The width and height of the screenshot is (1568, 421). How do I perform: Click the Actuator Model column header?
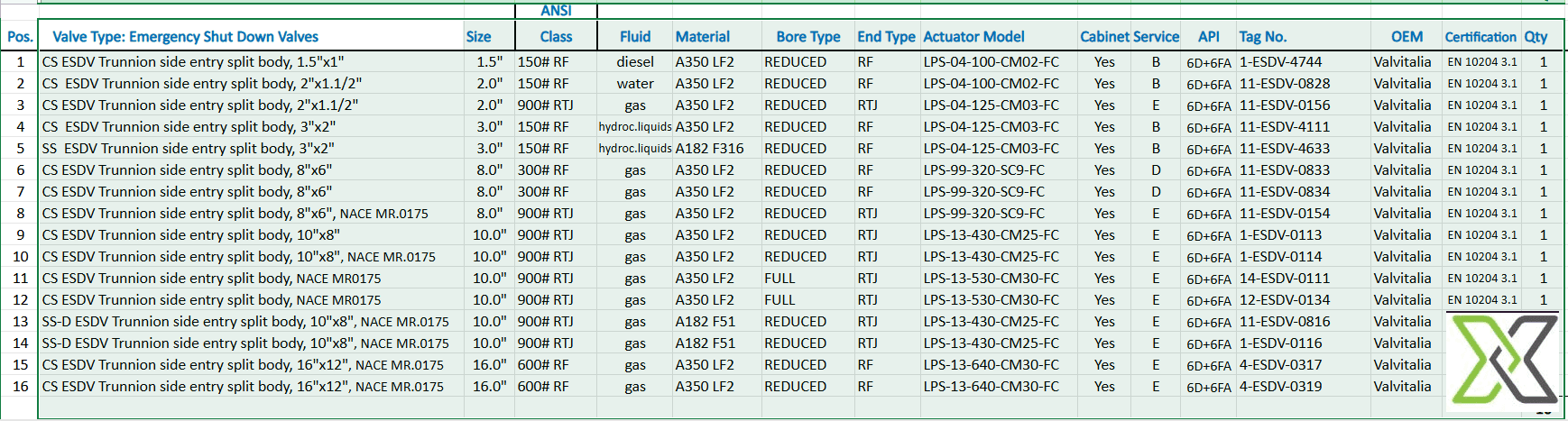[973, 37]
